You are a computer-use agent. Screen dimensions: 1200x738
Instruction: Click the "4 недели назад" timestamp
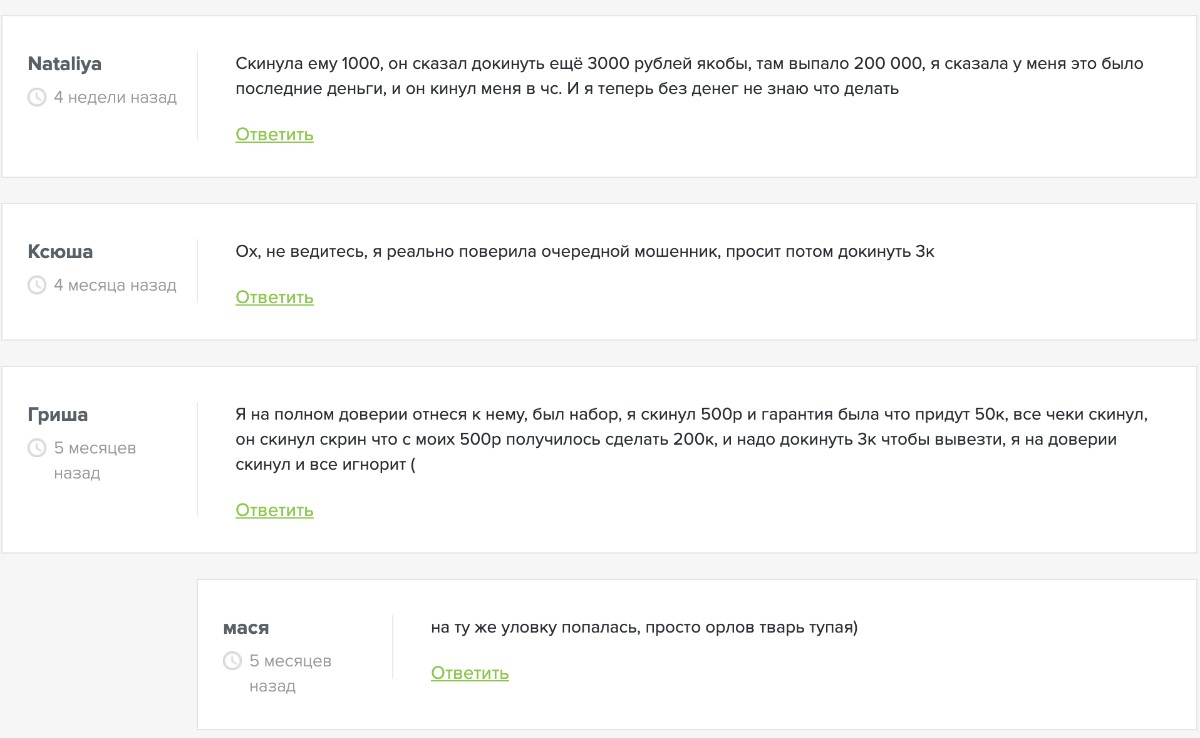(115, 98)
